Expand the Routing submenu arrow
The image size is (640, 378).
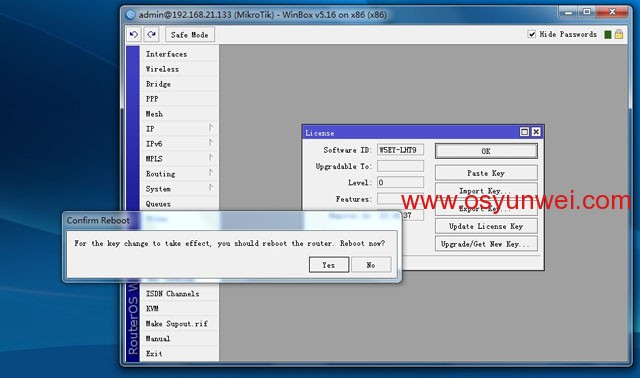click(211, 173)
